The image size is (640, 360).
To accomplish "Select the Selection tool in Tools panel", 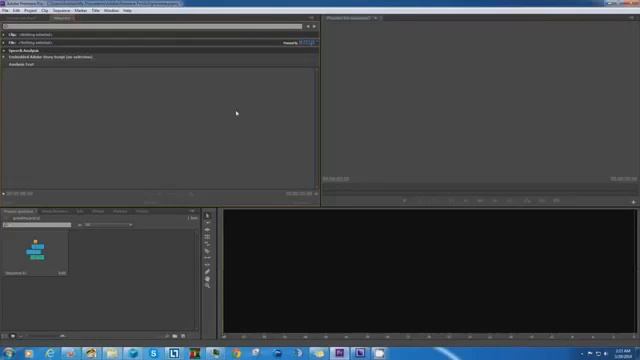I will 207,216.
